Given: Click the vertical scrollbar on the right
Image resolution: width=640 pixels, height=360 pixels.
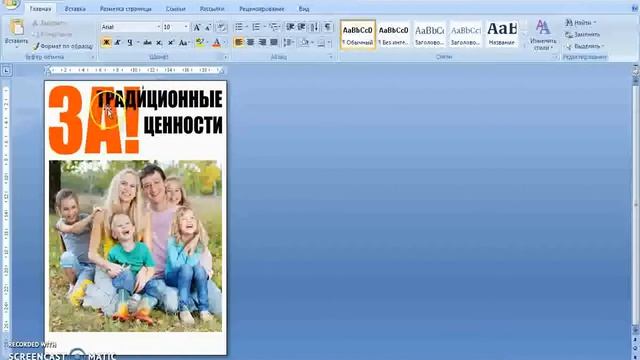Looking at the screenshot, I should point(636,204).
